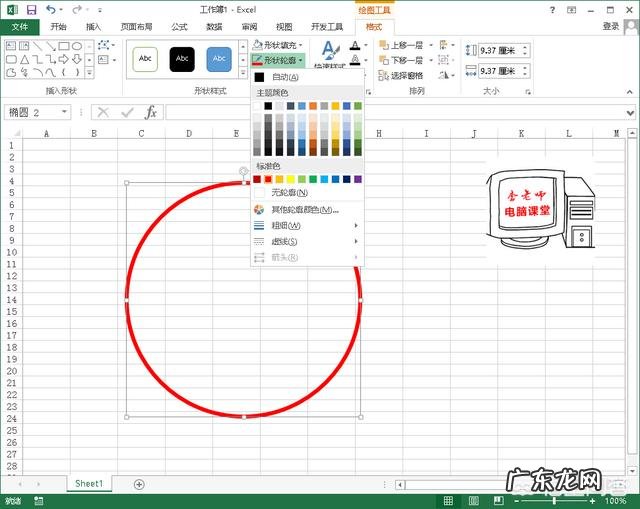Switch to the 插入 ribbon tab
Viewport: 640px width, 509px height.
(93, 27)
